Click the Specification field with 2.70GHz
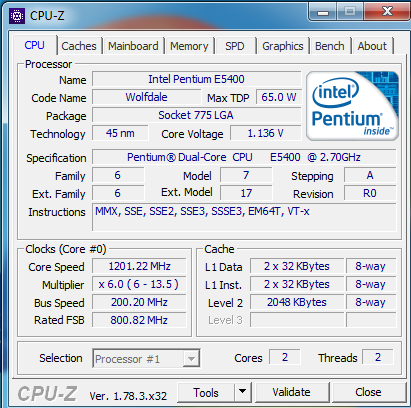This screenshot has width=411, height=408. pyautogui.click(x=244, y=157)
